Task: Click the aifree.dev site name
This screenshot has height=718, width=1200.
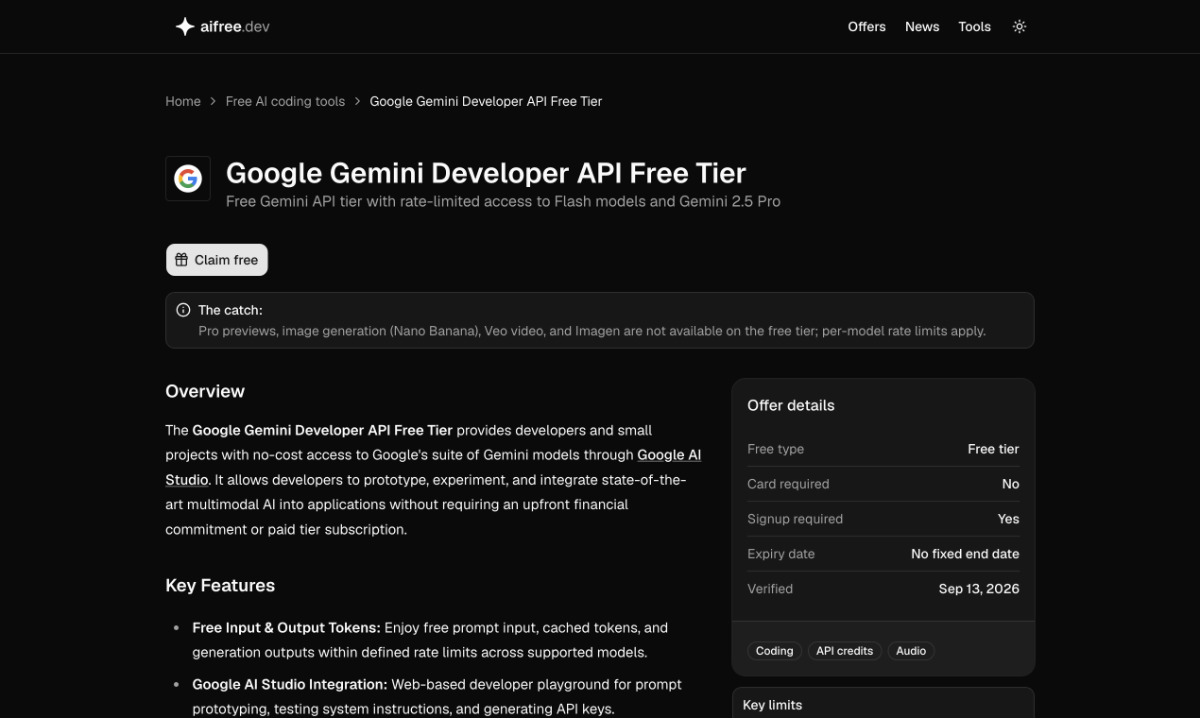Action: pyautogui.click(x=236, y=27)
